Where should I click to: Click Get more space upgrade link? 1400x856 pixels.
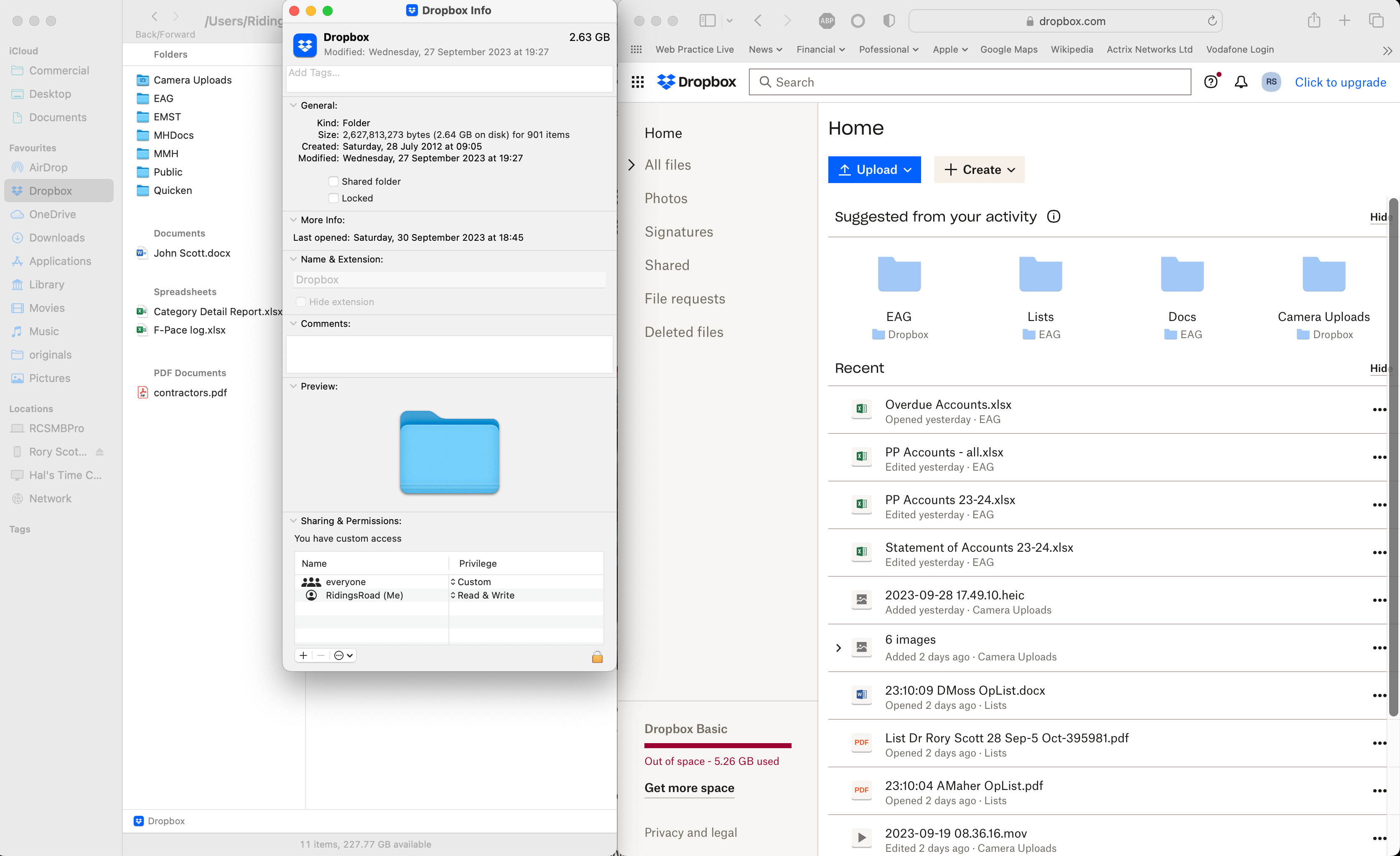(689, 787)
